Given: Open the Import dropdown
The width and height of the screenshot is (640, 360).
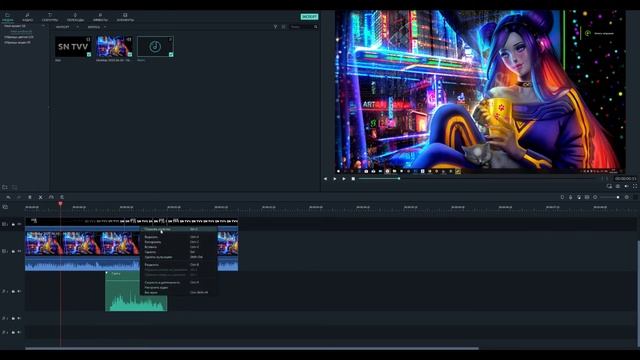Looking at the screenshot, I should 66,27.
